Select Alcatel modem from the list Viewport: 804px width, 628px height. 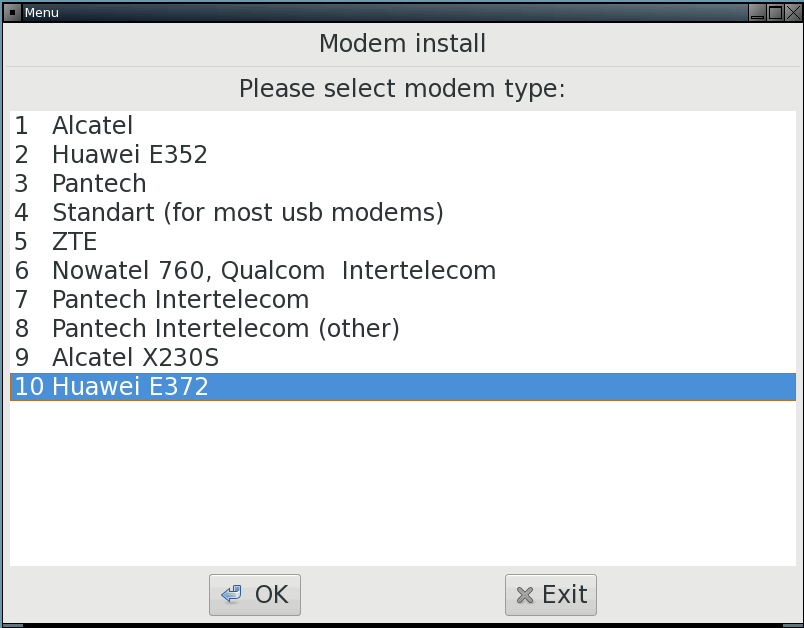click(x=92, y=126)
